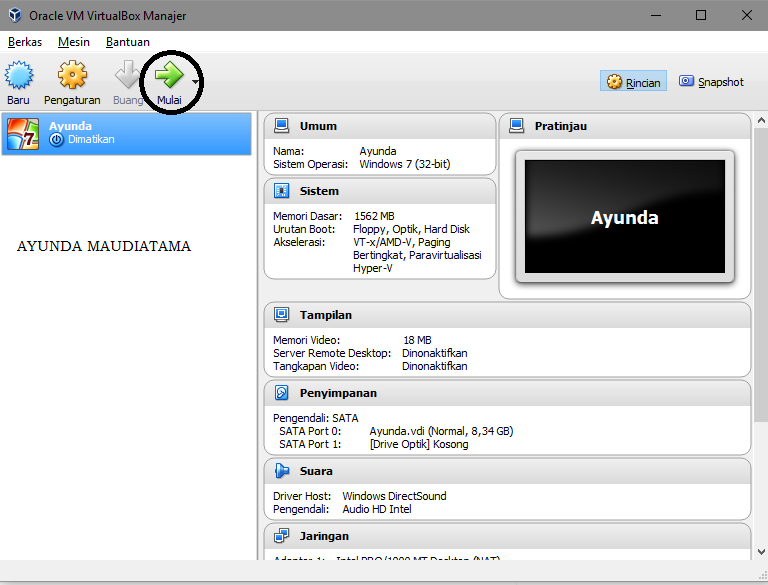
Task: Click 'Windows DirectSound' driver text
Action: 394,496
